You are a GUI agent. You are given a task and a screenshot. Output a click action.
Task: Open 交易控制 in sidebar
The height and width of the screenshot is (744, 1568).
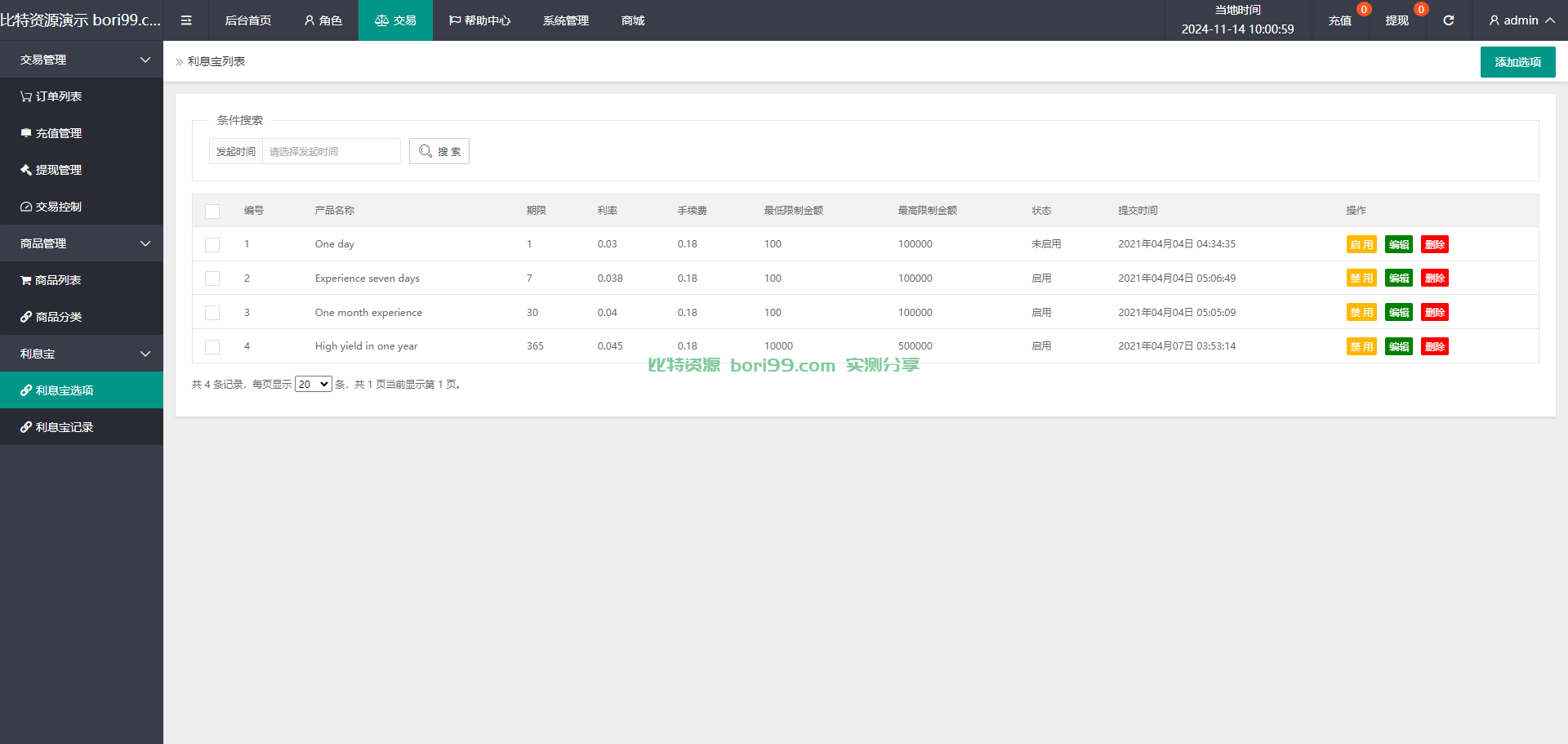click(82, 207)
